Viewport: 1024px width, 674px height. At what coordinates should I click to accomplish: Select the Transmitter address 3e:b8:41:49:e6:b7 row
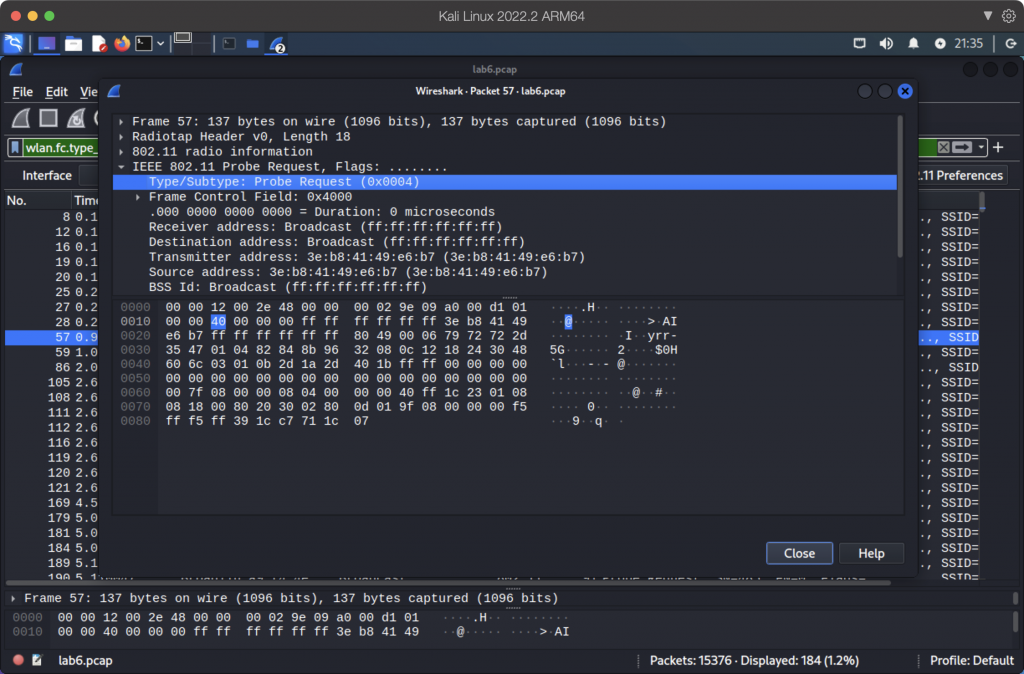pyautogui.click(x=504, y=257)
